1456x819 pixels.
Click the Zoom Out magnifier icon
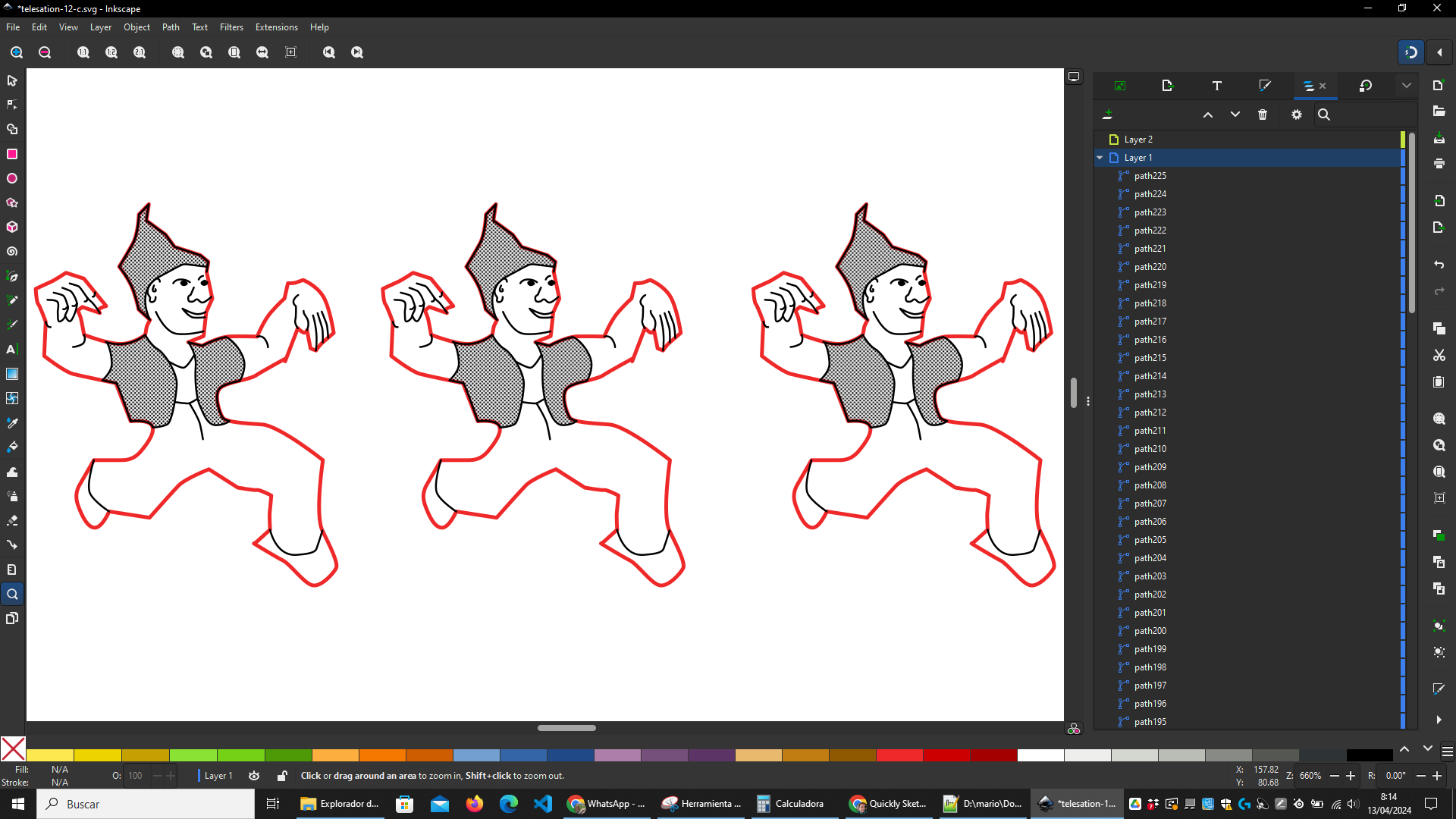tap(45, 52)
